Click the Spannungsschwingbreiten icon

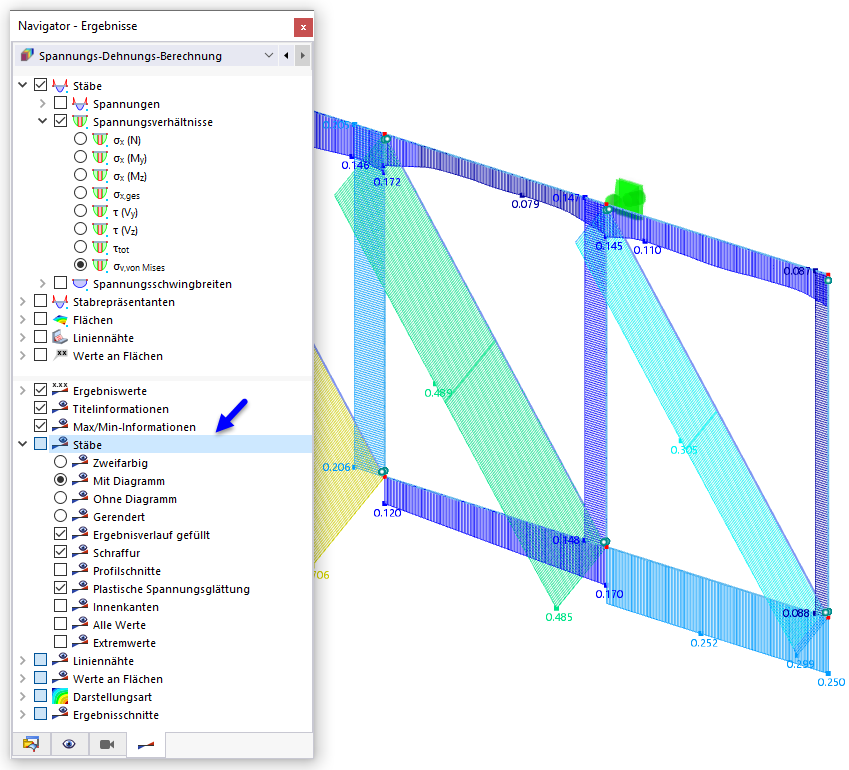[x=80, y=283]
